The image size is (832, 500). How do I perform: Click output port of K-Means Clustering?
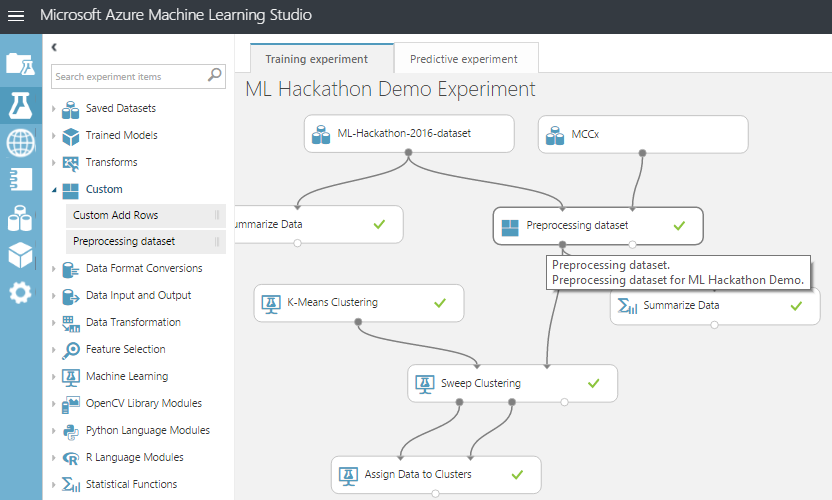pos(358,322)
